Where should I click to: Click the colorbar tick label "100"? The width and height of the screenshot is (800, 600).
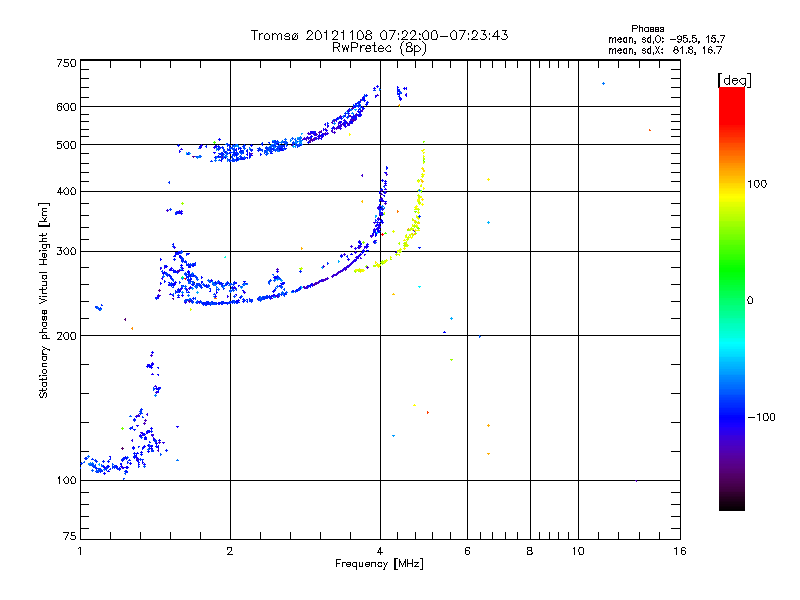pos(757,184)
